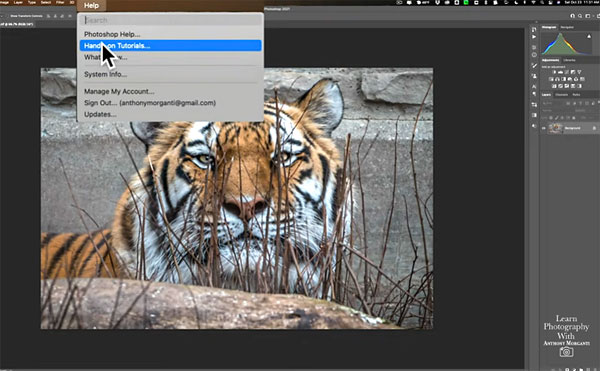Select Updates... in the Help menu

point(100,114)
